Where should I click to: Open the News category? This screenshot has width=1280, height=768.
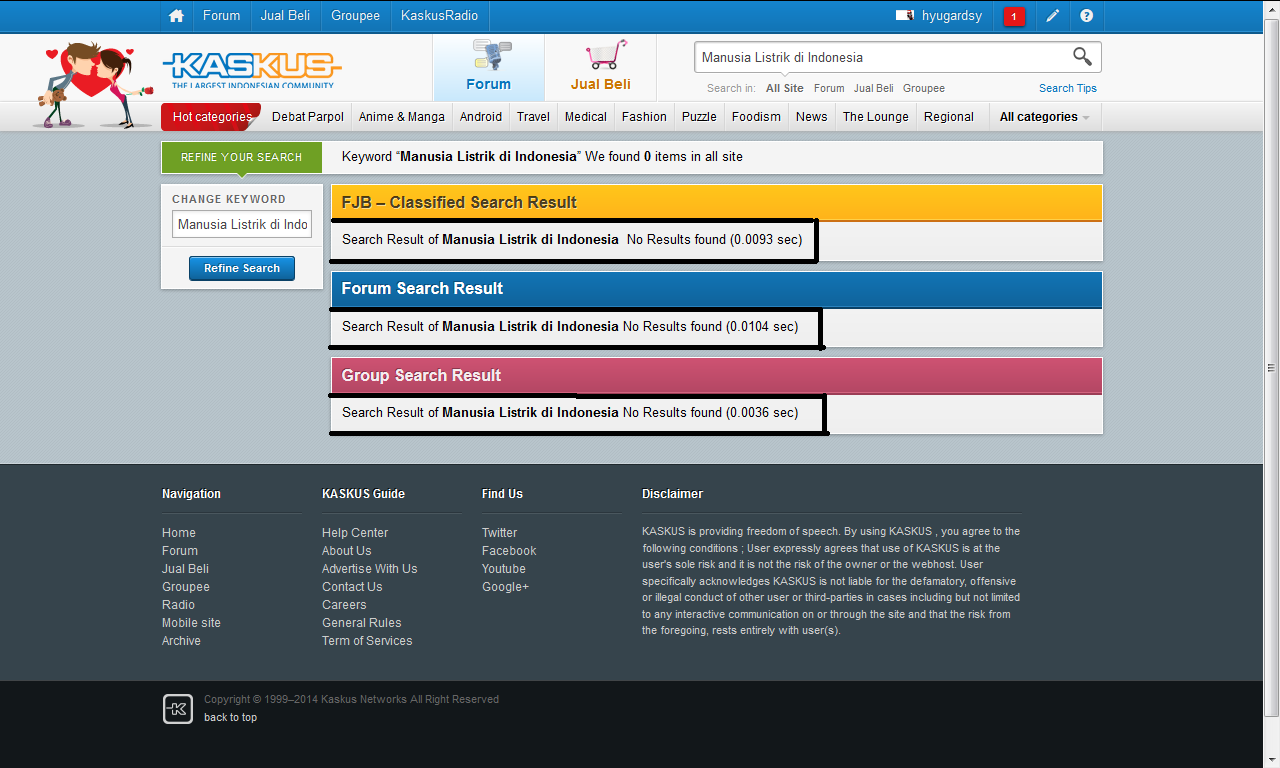[x=811, y=117]
